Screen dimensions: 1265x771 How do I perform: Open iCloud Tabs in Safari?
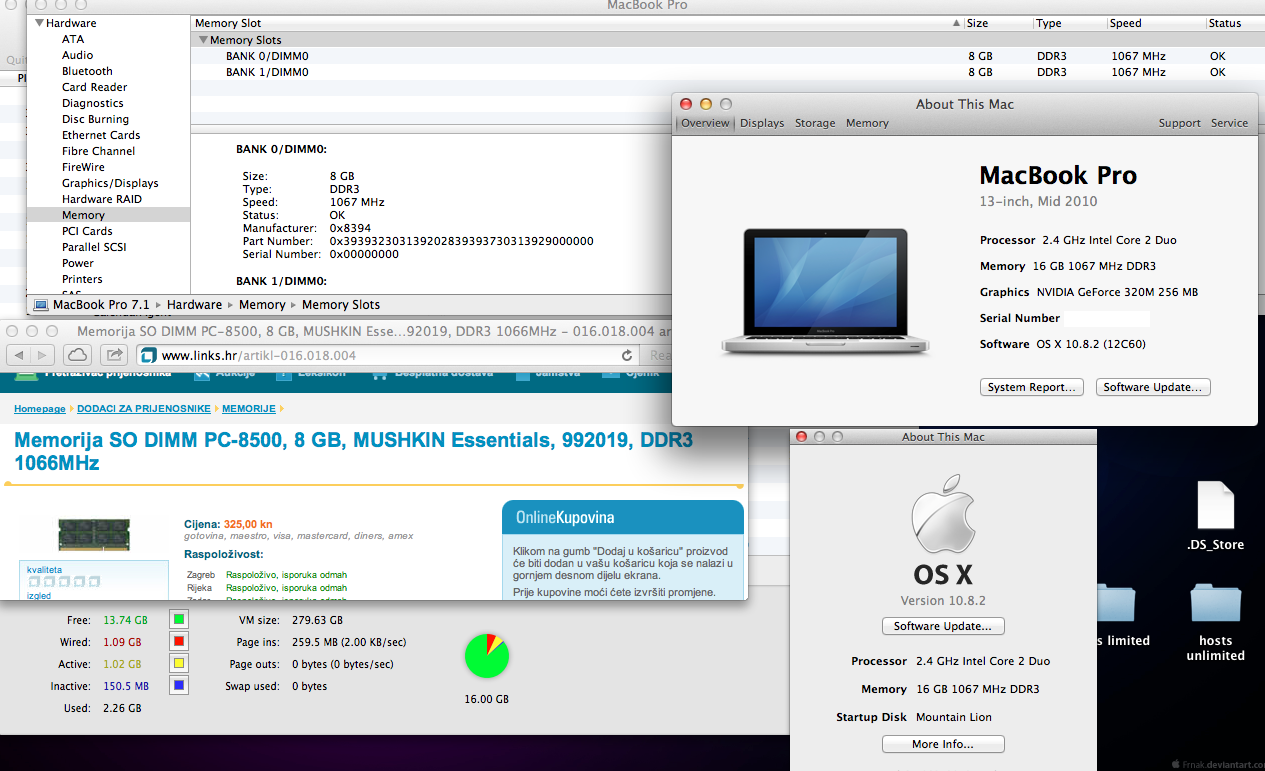78,355
